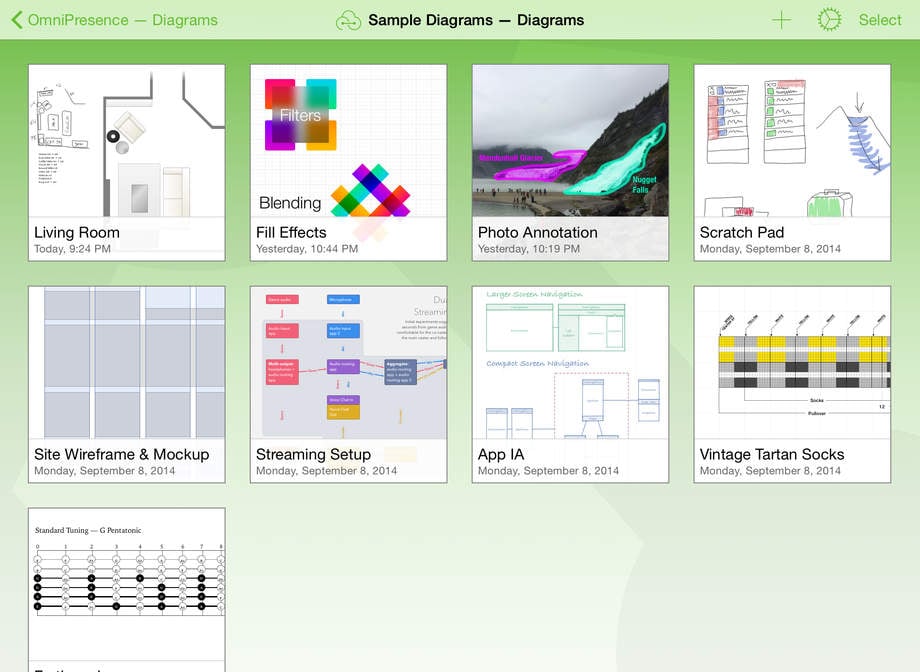Open the Photo Annotation glacier image

click(570, 141)
